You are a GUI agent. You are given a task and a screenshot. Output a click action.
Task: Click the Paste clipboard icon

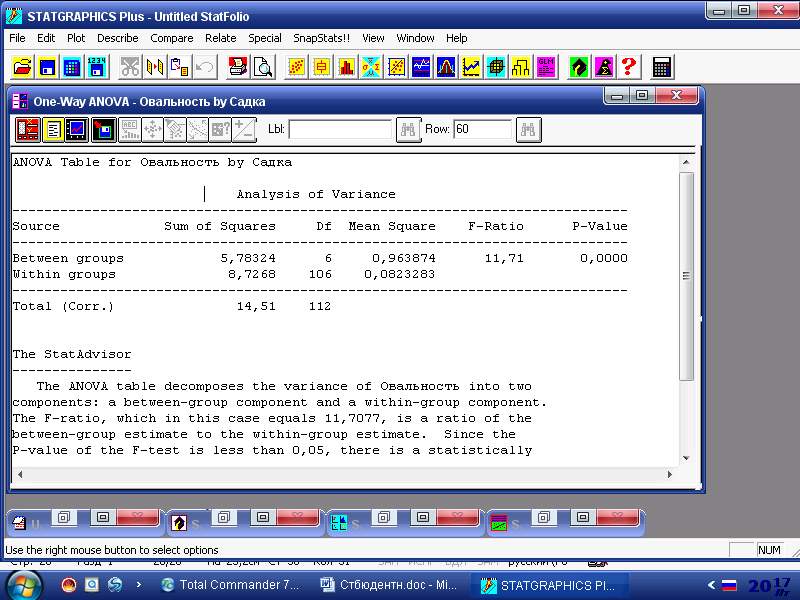(x=180, y=67)
